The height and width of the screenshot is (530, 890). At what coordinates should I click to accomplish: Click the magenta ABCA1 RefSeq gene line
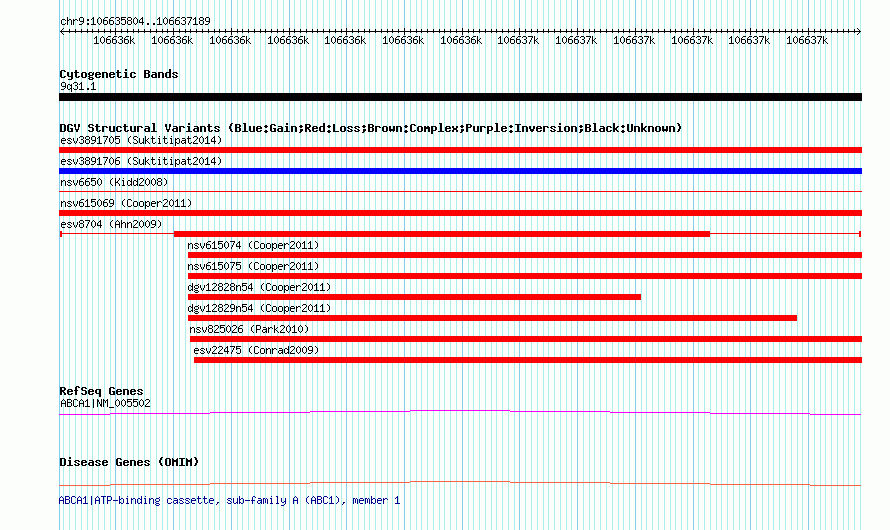[460, 413]
